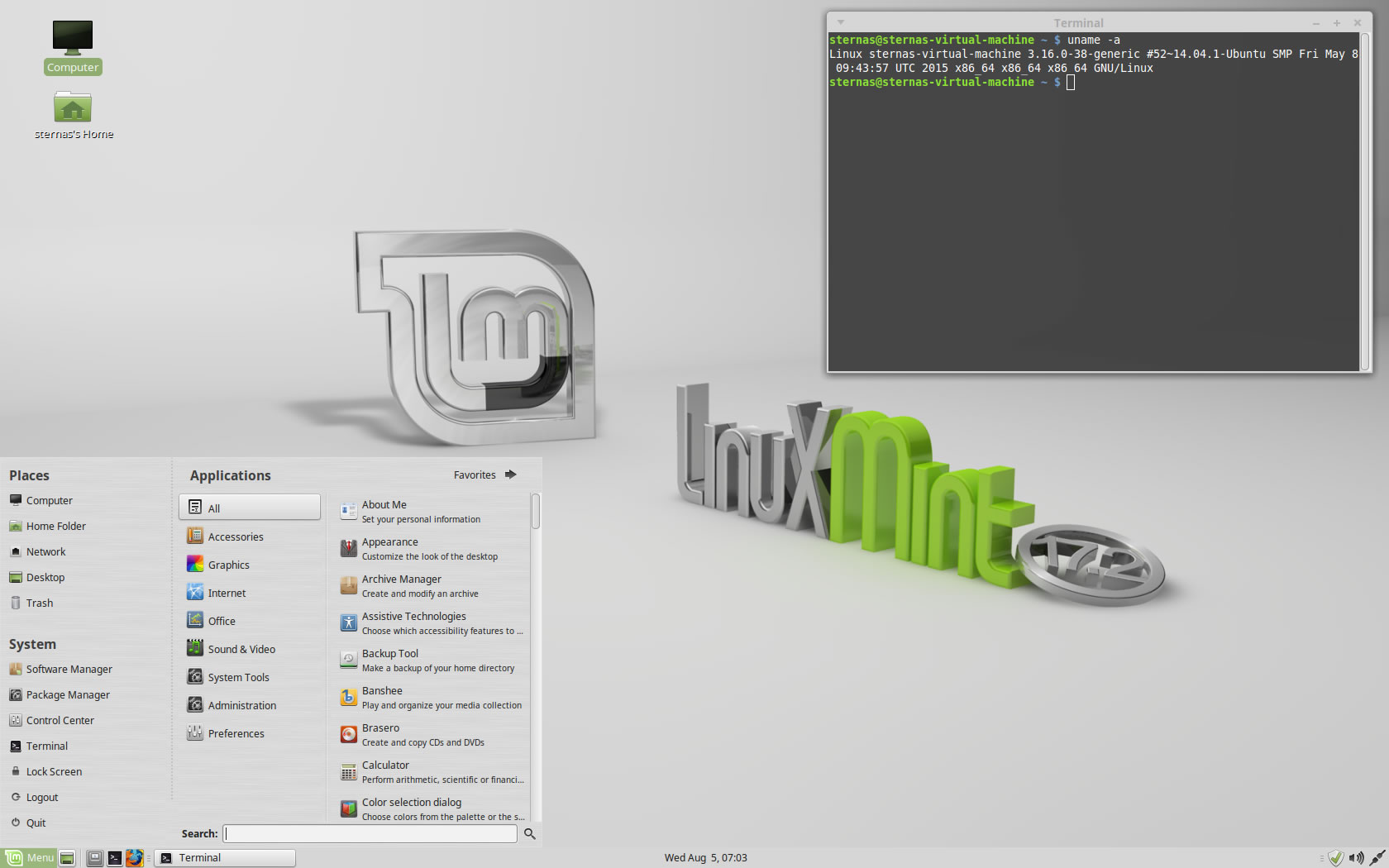Open the network connection tray icon
Viewport: 1389px width, 868px height.
click(1377, 858)
